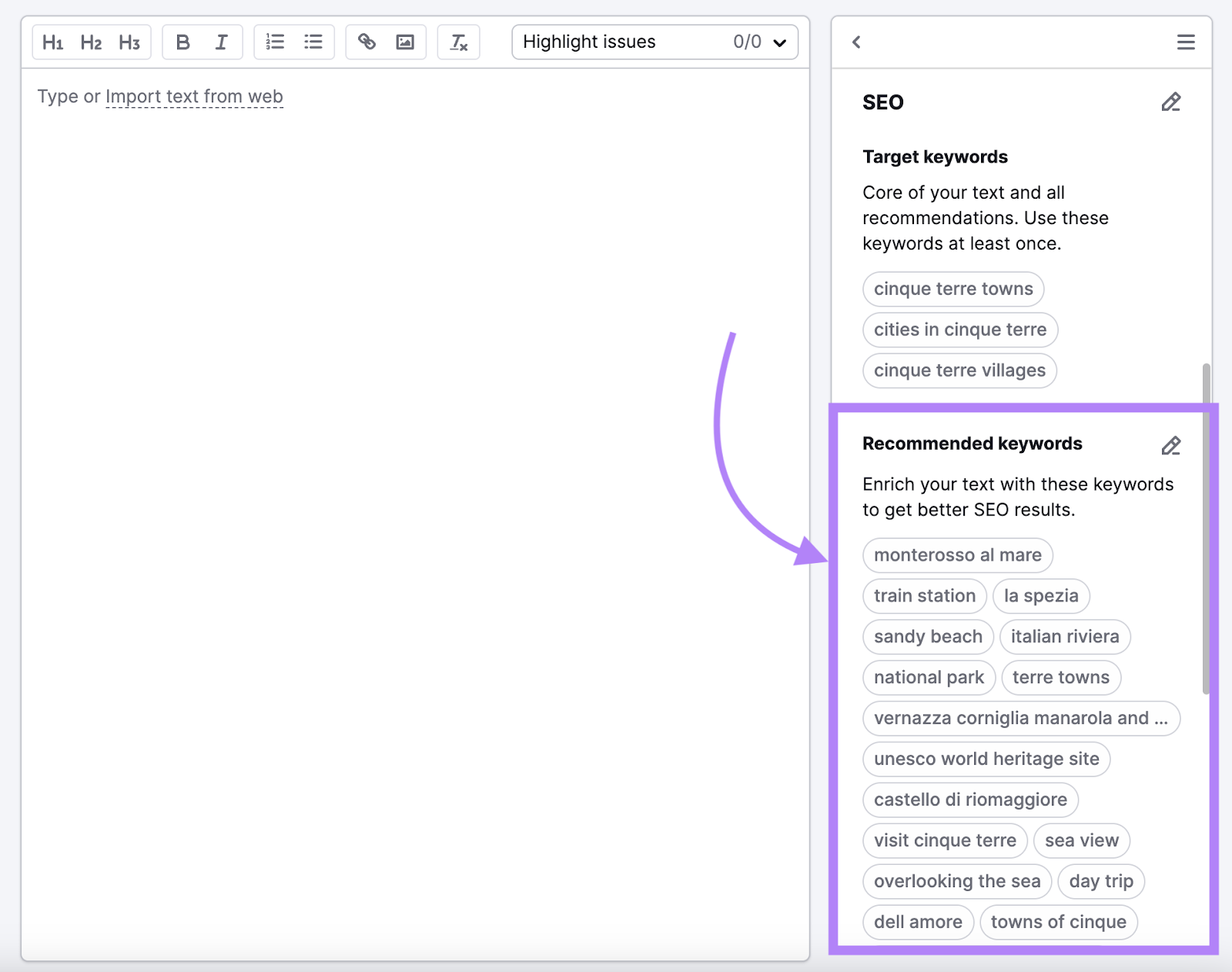The height and width of the screenshot is (972, 1232).
Task: Open the sidebar hamburger menu
Action: 1186,42
